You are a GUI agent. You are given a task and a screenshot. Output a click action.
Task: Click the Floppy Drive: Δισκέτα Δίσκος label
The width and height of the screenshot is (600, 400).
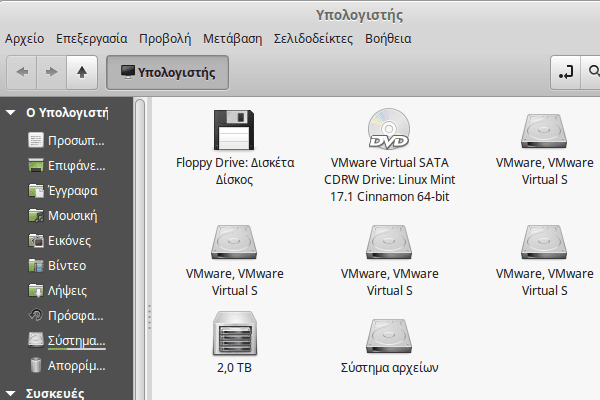[x=235, y=171]
